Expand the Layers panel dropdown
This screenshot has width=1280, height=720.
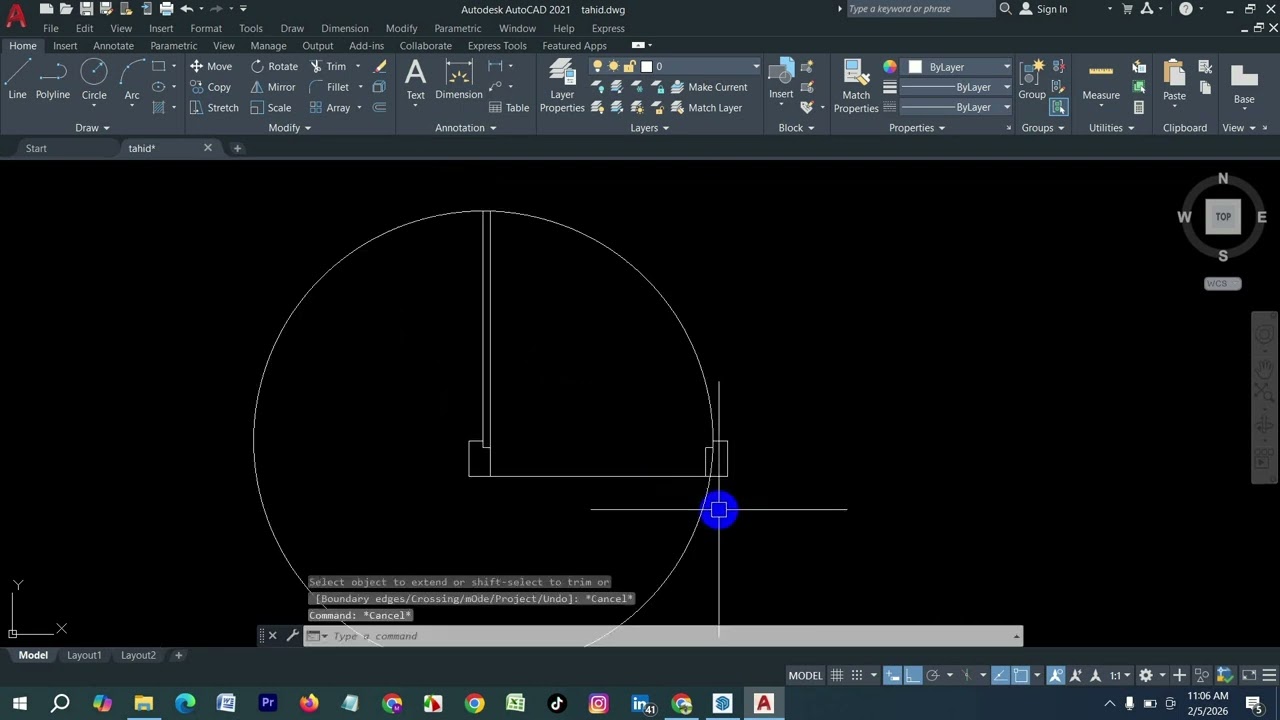click(650, 128)
